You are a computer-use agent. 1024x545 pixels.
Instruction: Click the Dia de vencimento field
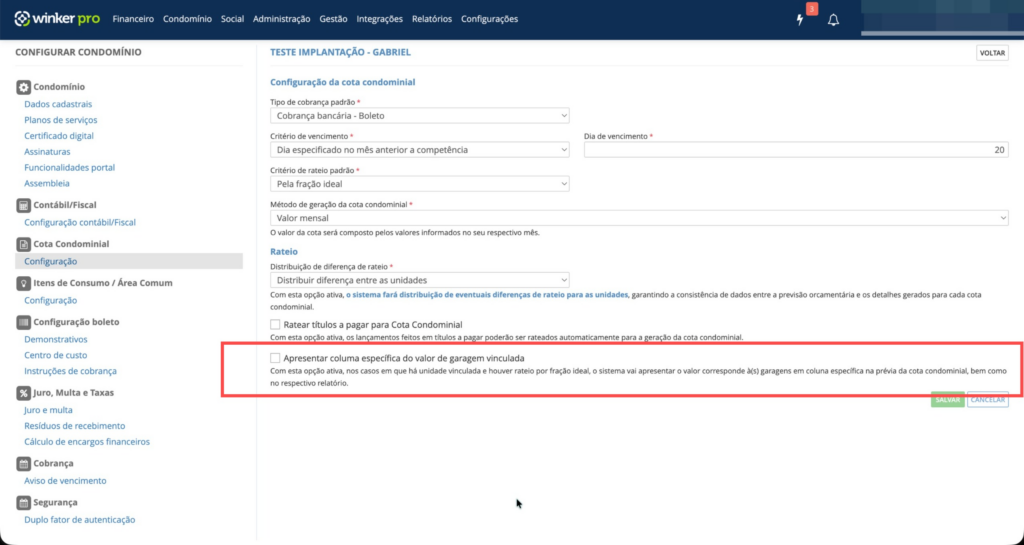796,150
